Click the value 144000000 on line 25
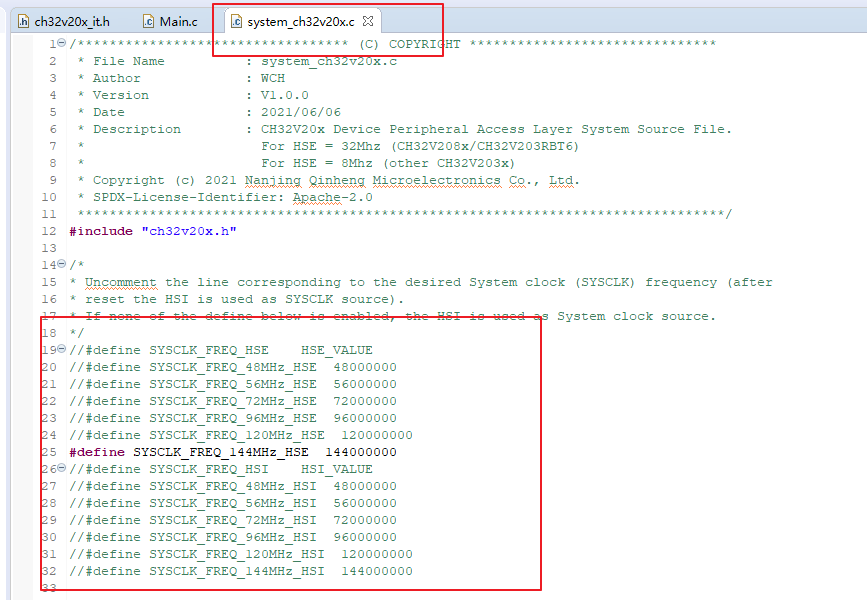 point(360,452)
